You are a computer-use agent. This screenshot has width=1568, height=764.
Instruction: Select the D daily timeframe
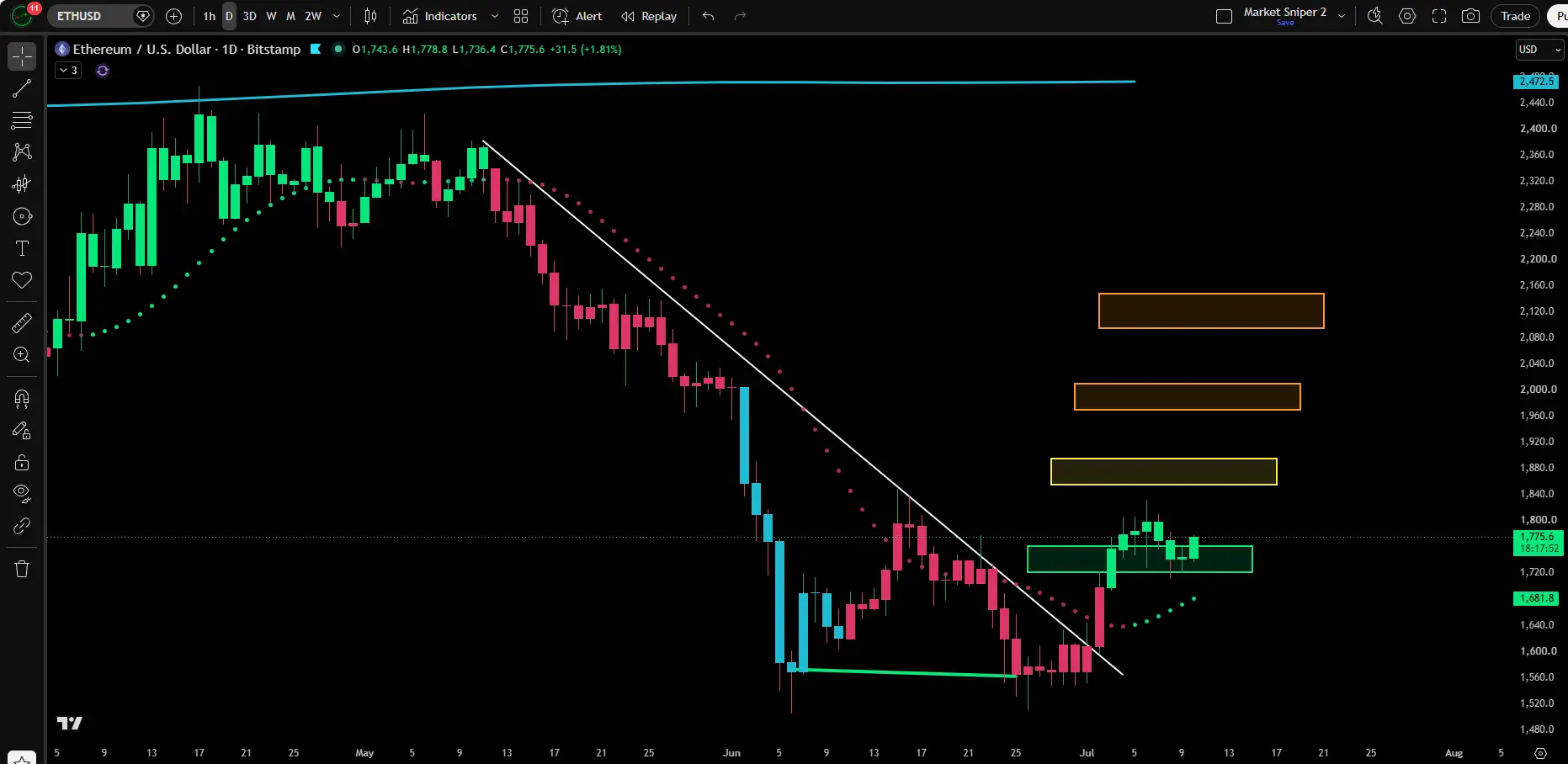(x=229, y=16)
